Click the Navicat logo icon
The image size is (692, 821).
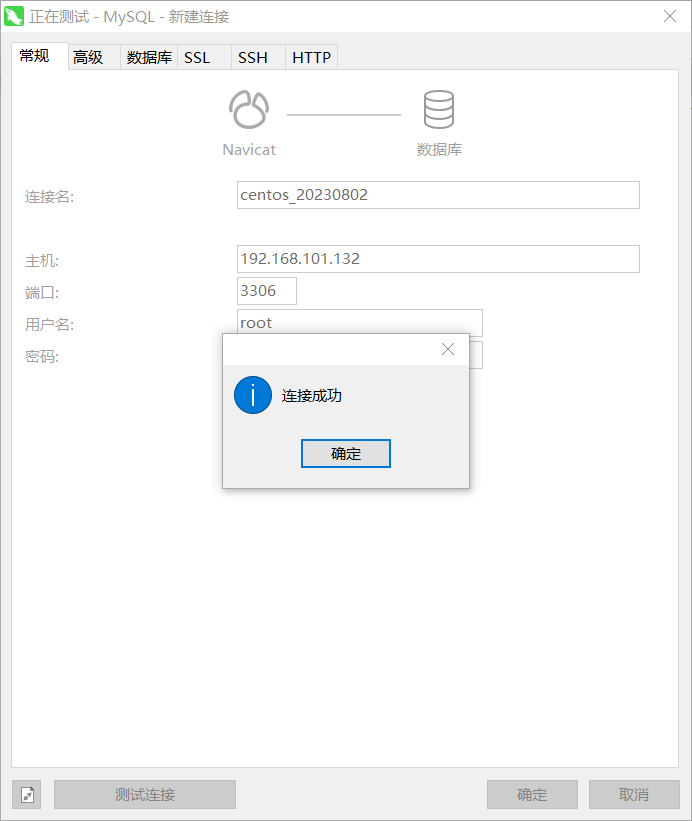click(x=249, y=109)
